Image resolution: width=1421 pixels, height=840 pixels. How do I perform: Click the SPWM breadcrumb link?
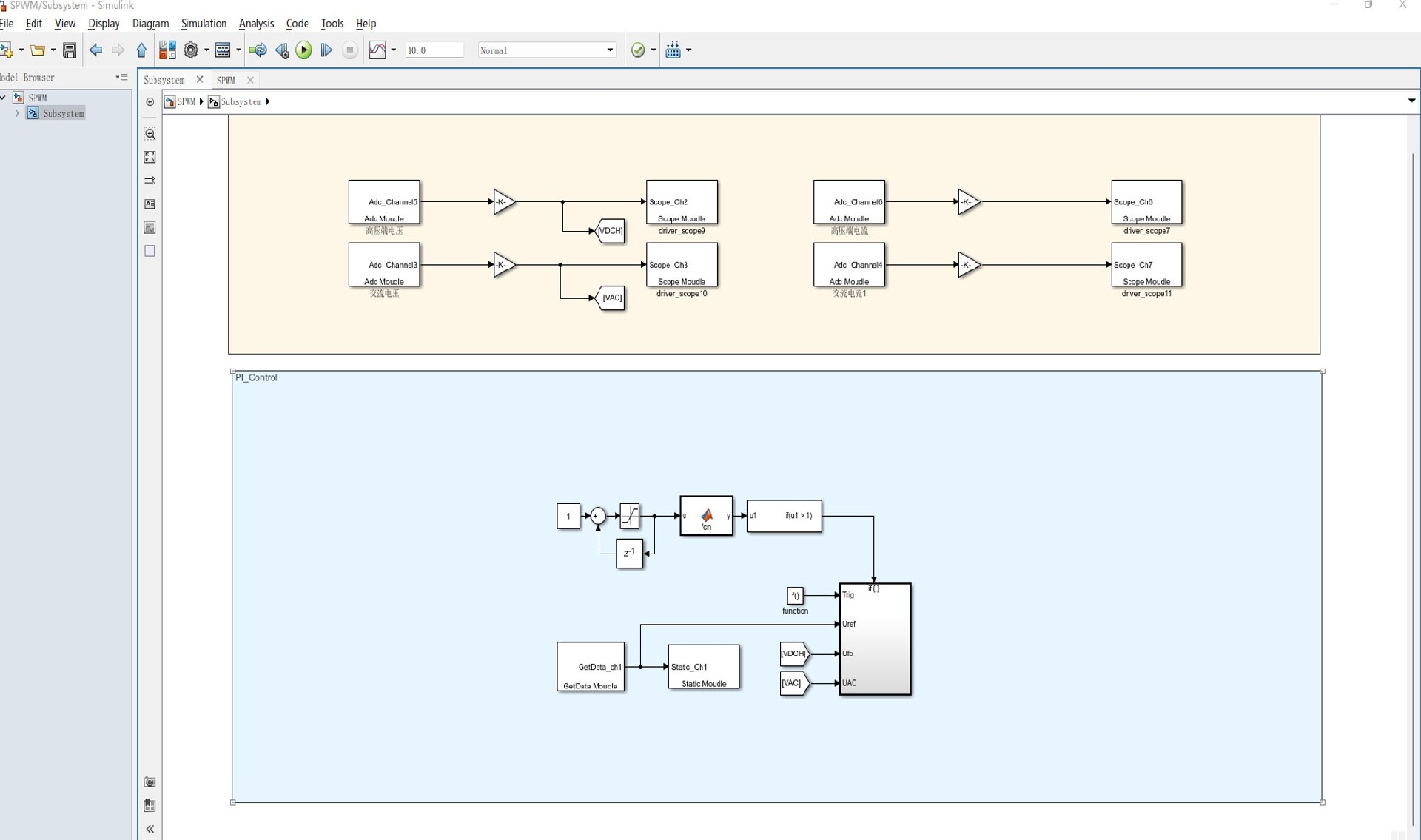point(186,101)
